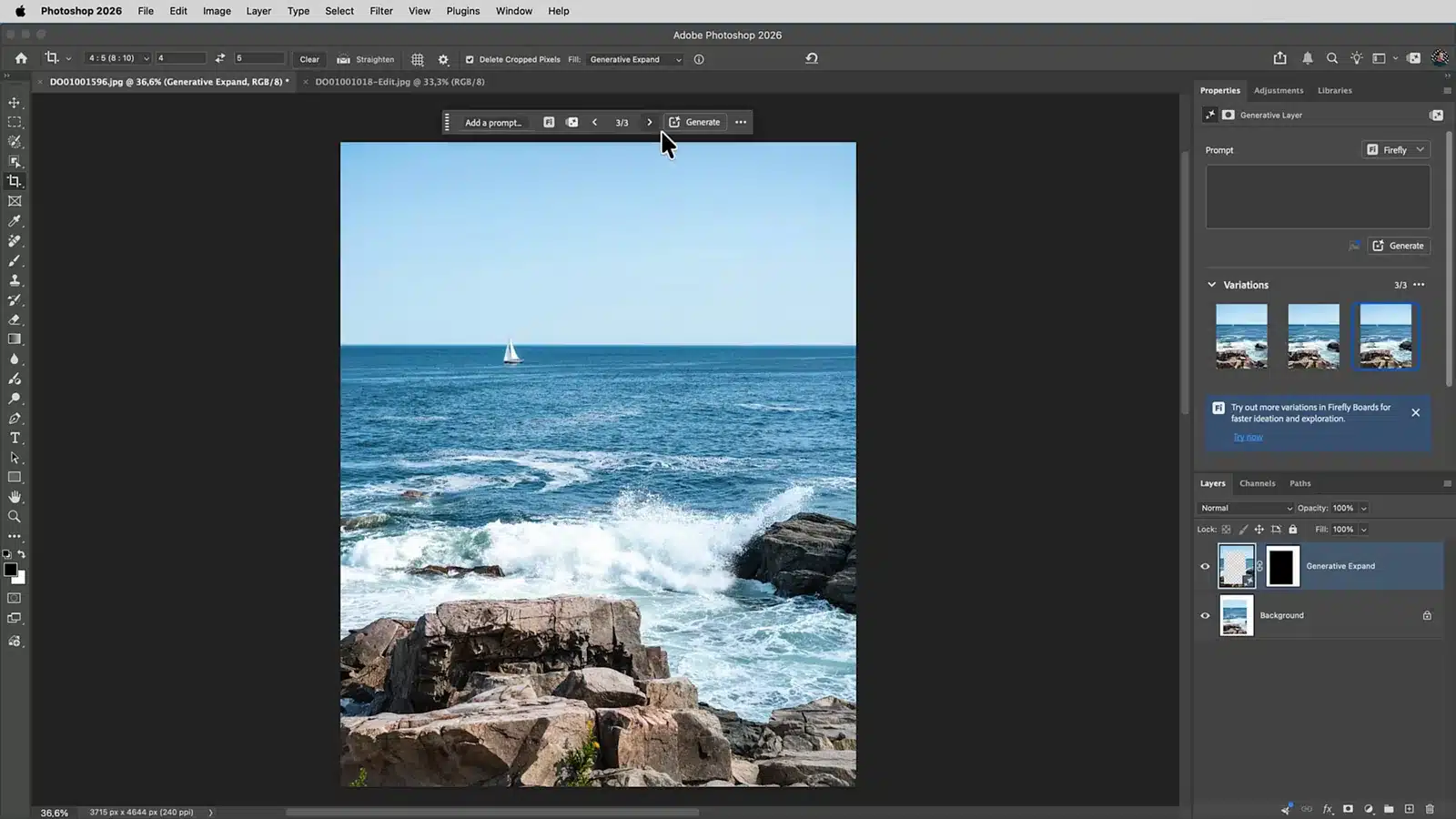Swap width and height crop values
Screen dimensions: 1456x819
pyautogui.click(x=220, y=58)
